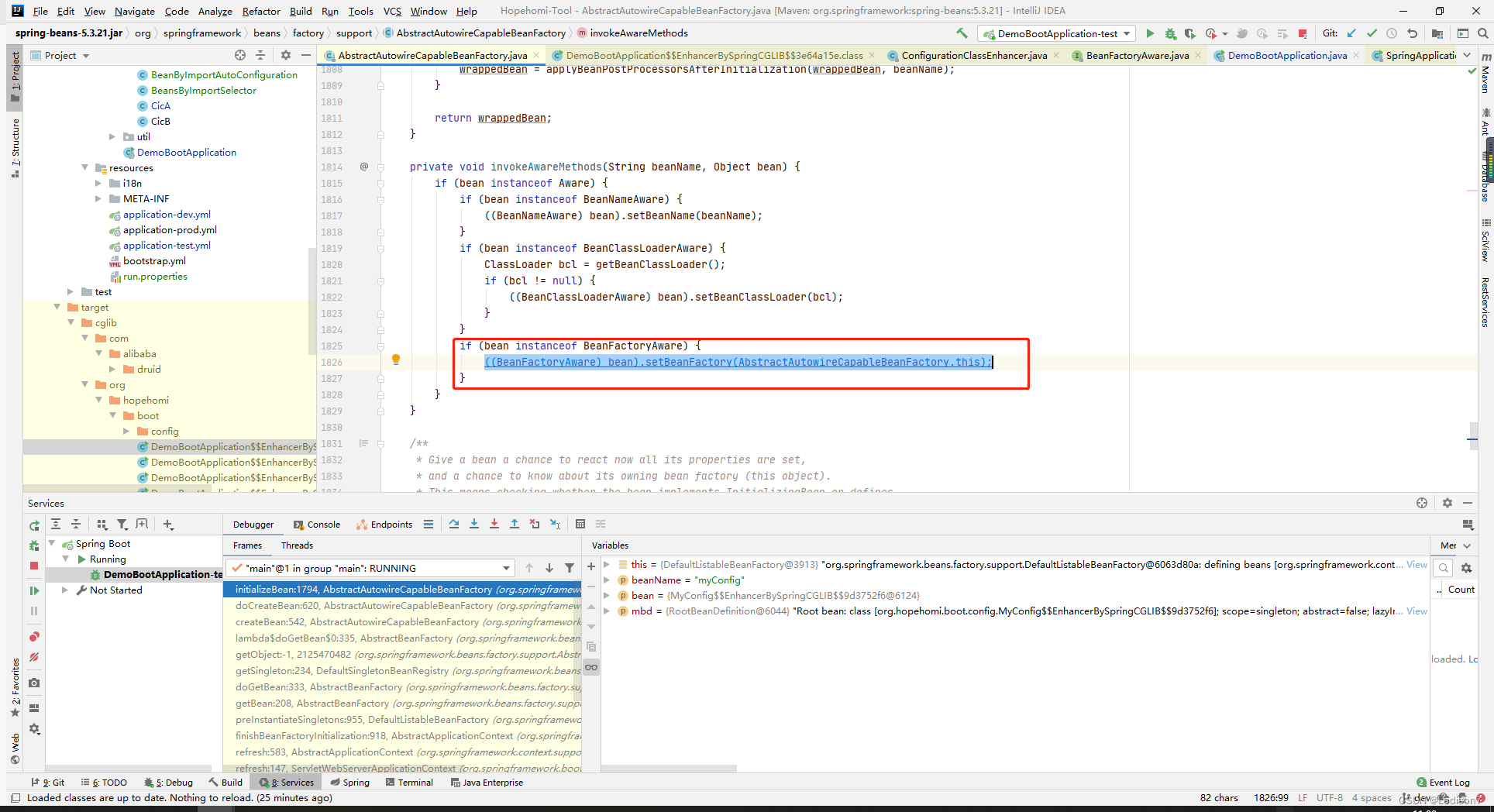Switch to BeanFactoryAware.java tab

[x=1137, y=55]
